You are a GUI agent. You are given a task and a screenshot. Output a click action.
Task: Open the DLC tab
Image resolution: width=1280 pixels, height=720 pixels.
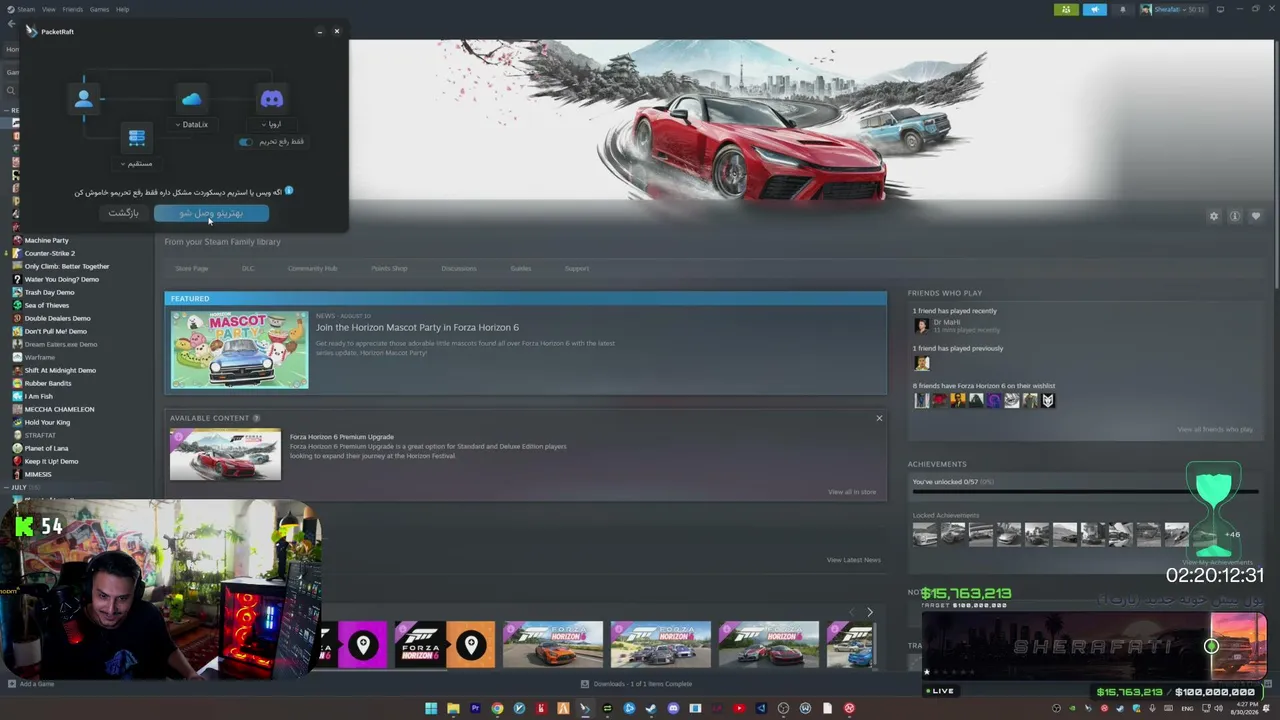248,268
